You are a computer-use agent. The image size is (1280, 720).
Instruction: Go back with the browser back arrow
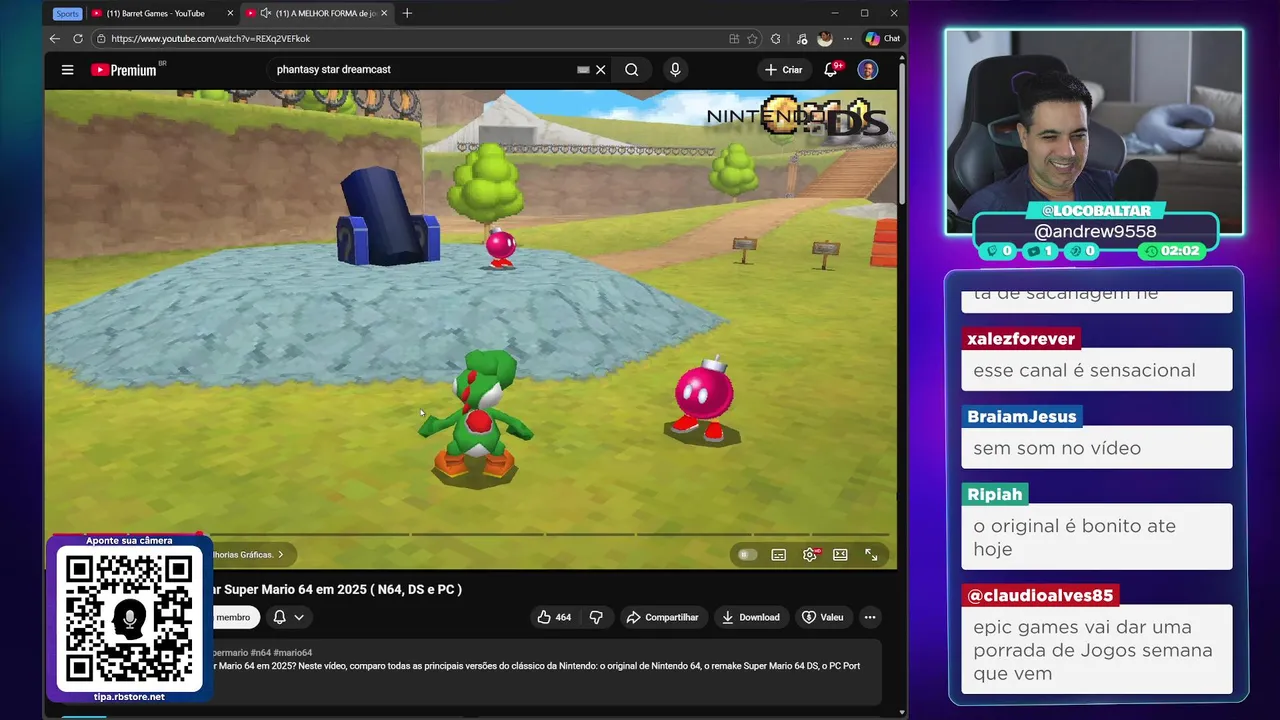tap(55, 39)
